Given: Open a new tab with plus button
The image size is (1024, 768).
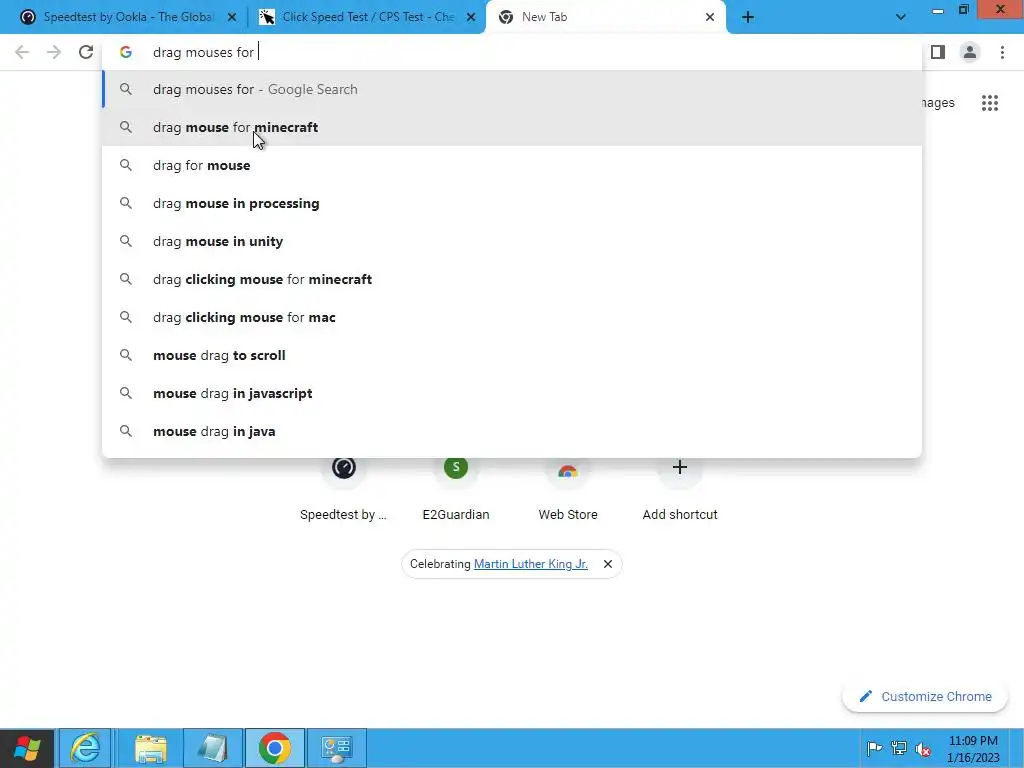Looking at the screenshot, I should (748, 17).
